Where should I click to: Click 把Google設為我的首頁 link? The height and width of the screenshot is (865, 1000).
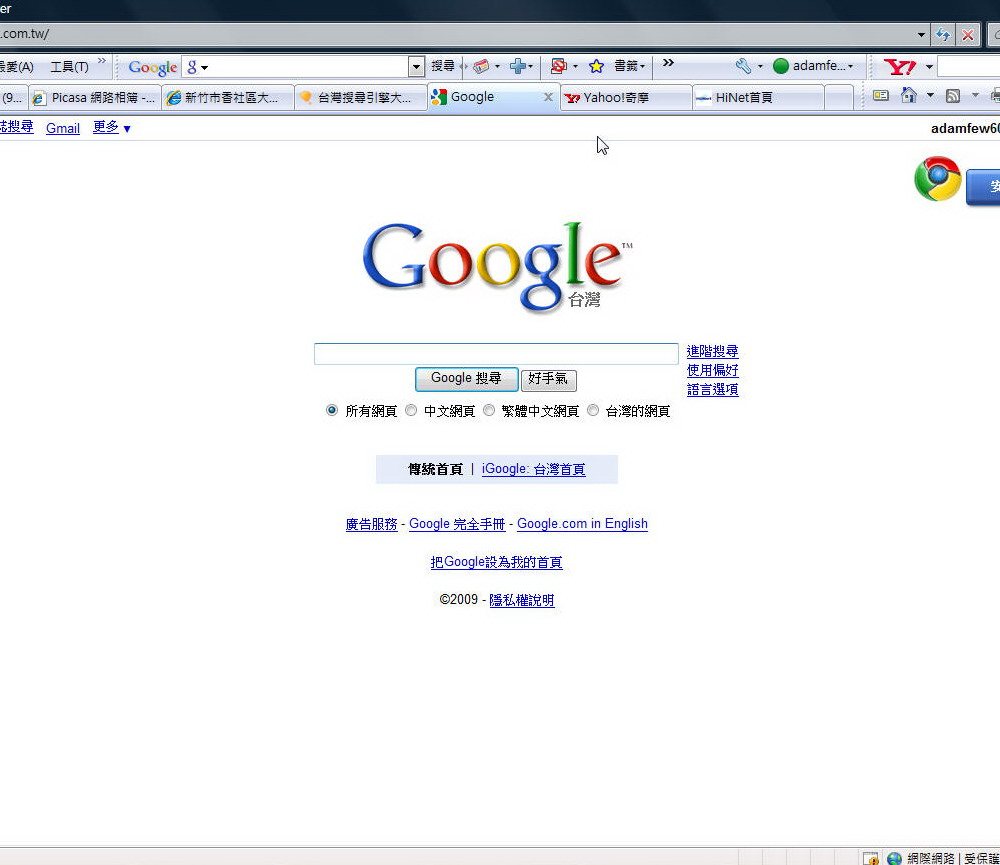click(x=496, y=563)
